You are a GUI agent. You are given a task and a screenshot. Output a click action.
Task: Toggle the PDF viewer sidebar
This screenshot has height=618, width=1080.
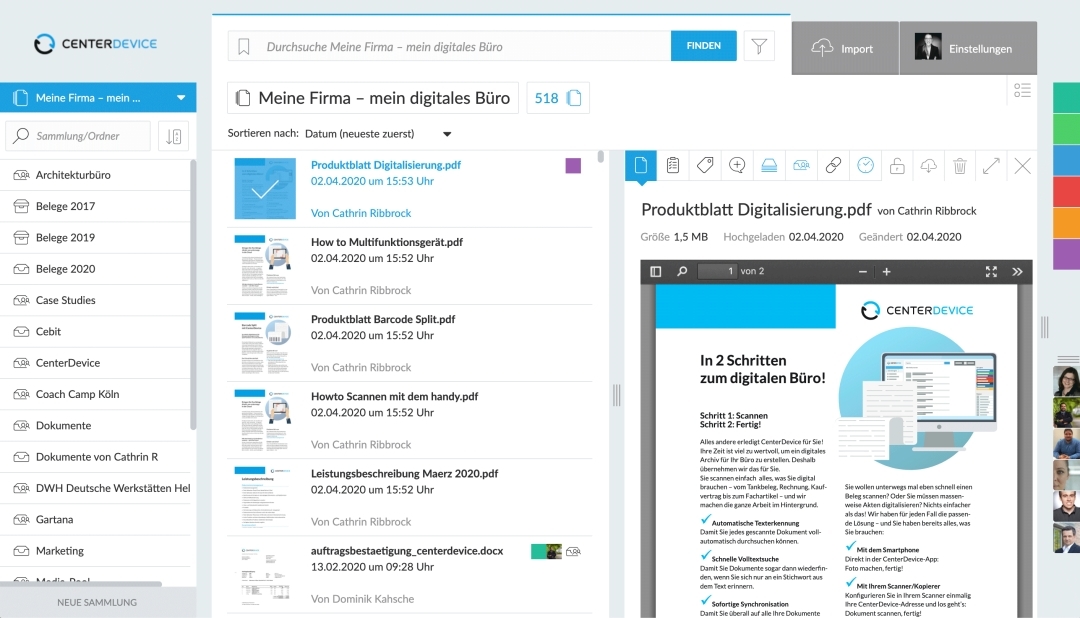coord(656,271)
